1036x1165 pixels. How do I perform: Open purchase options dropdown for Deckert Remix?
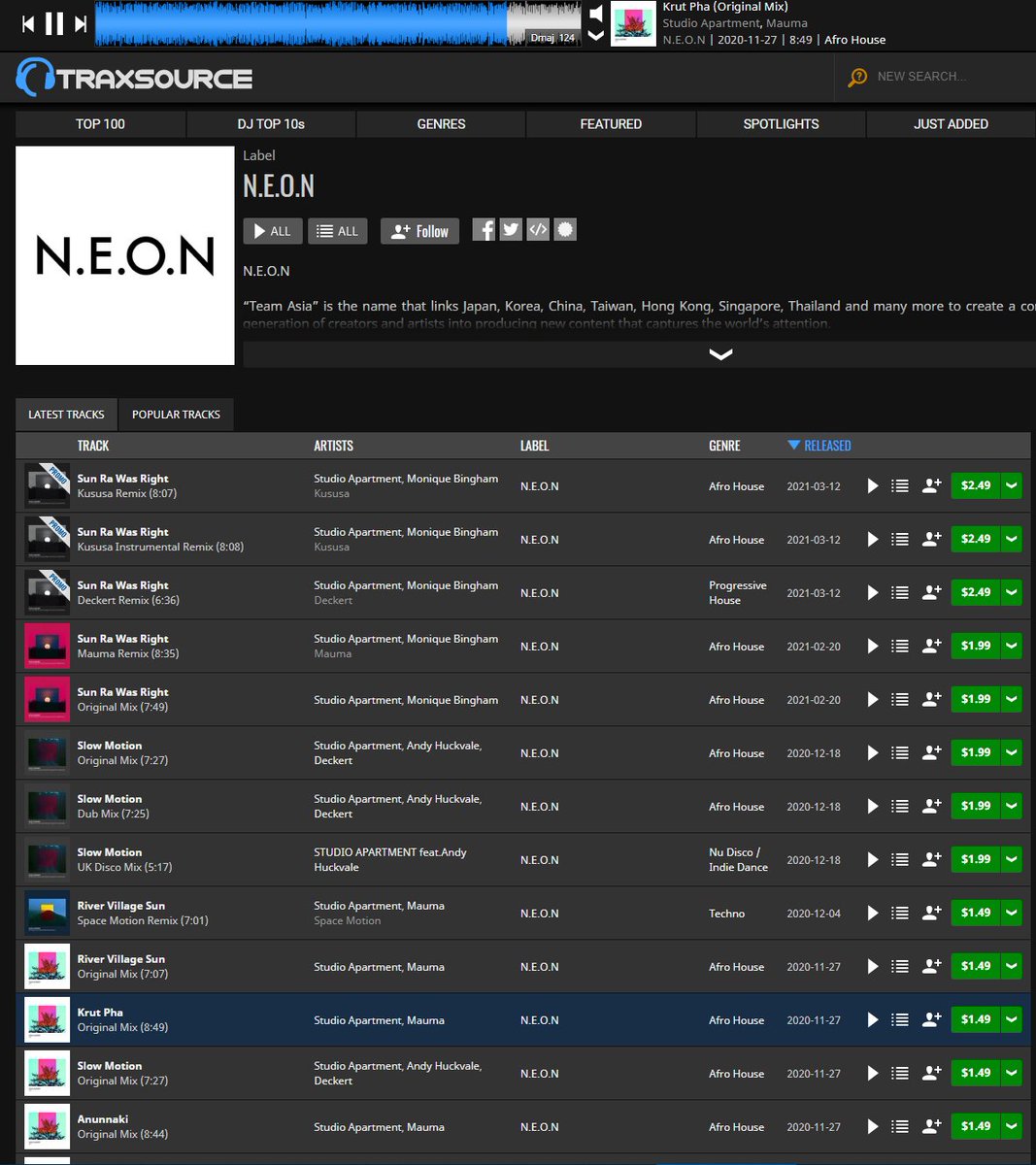1012,592
